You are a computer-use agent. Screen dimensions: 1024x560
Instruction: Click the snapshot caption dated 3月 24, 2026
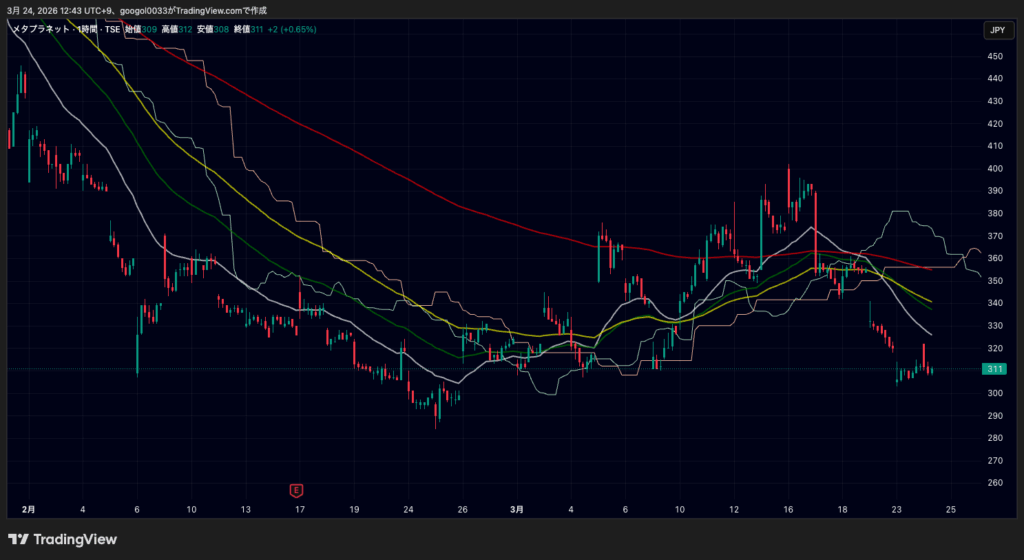136,10
